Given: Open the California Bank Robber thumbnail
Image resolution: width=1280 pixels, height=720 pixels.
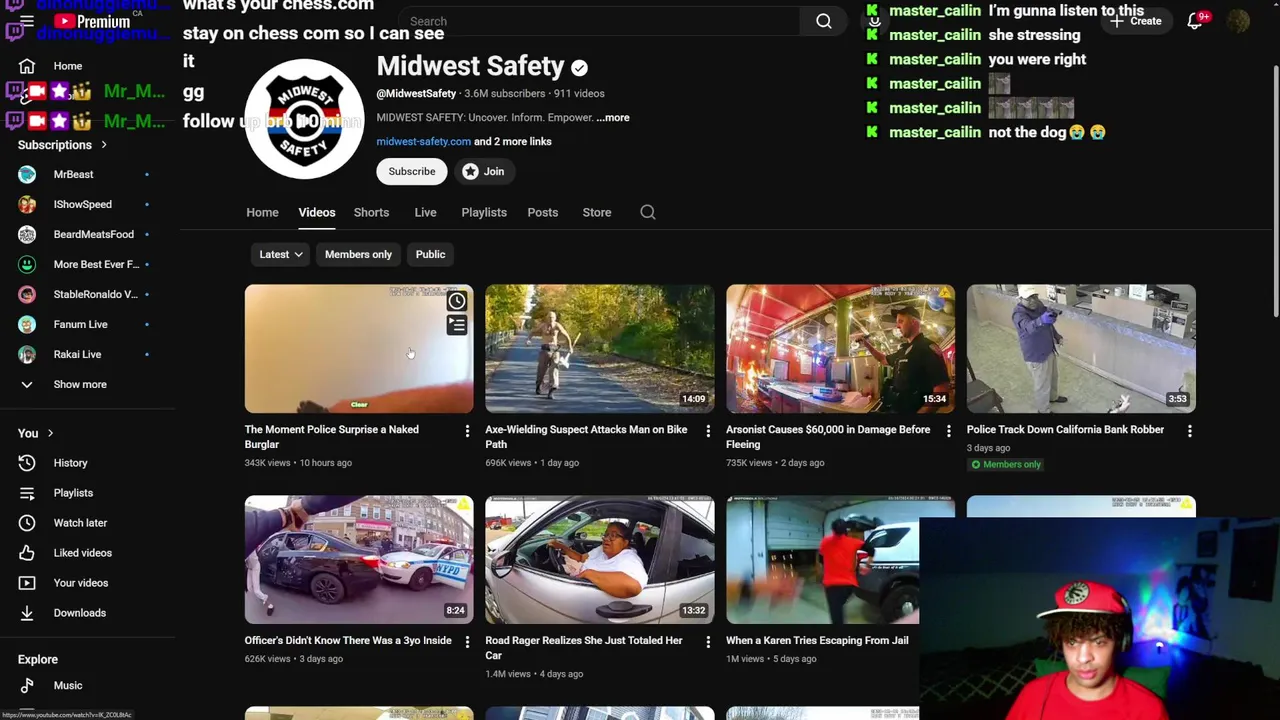Looking at the screenshot, I should point(1081,348).
